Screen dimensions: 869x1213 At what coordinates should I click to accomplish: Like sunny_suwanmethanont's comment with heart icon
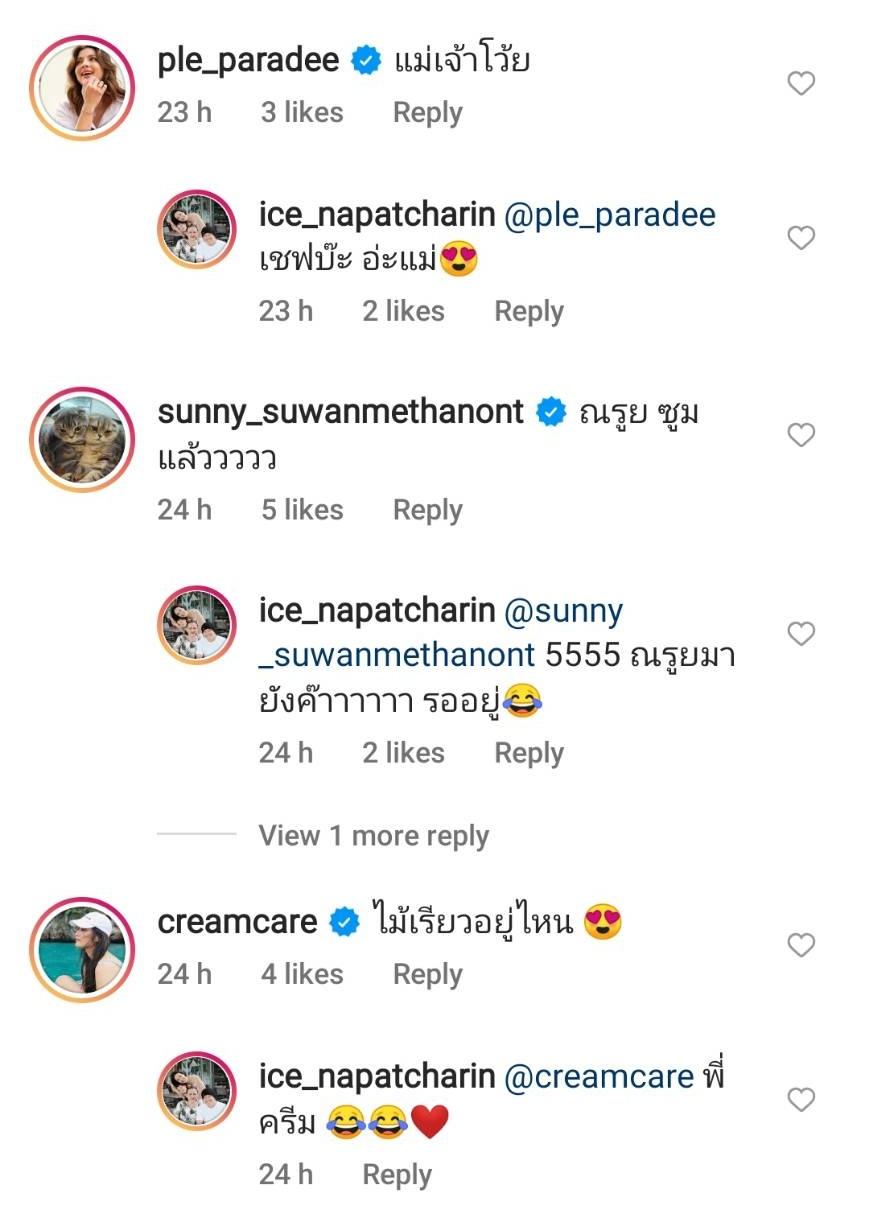[801, 435]
